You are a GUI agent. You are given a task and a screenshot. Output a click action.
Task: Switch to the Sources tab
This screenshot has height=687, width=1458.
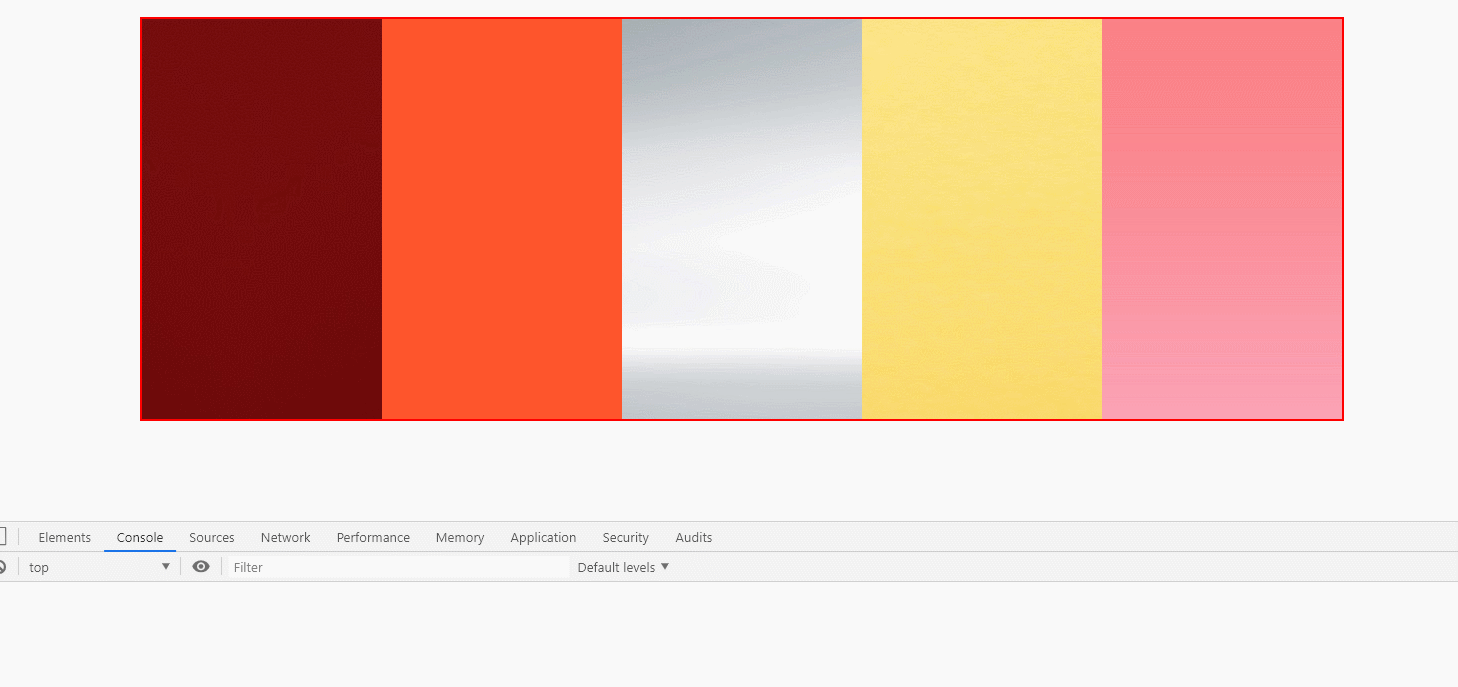point(212,537)
